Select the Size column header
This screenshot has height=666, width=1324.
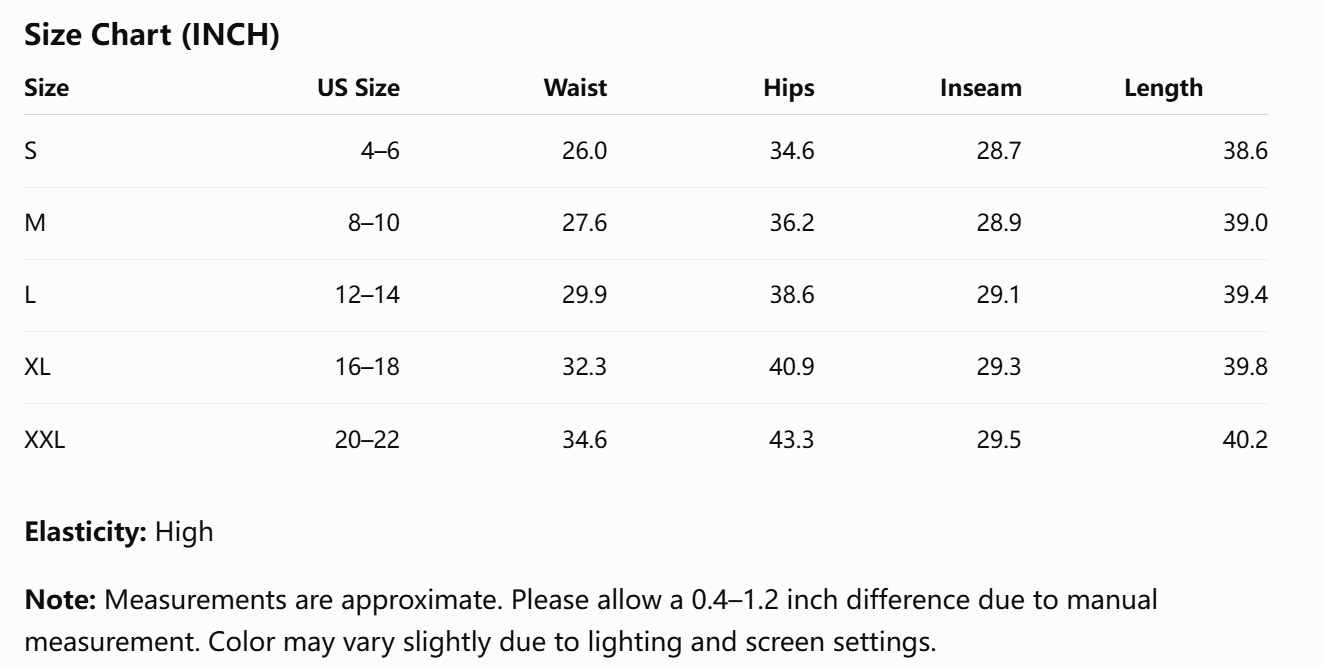point(46,88)
